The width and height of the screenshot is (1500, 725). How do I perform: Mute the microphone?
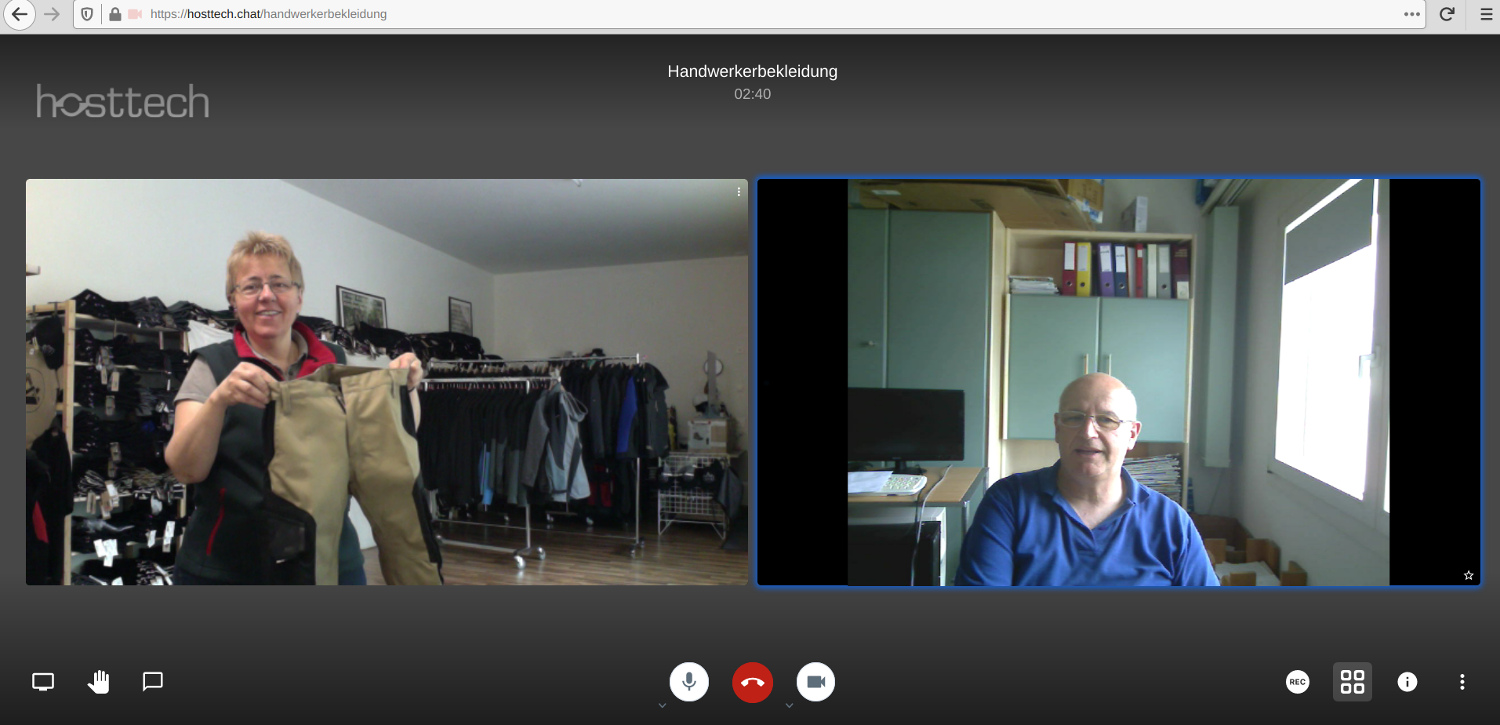(x=689, y=682)
